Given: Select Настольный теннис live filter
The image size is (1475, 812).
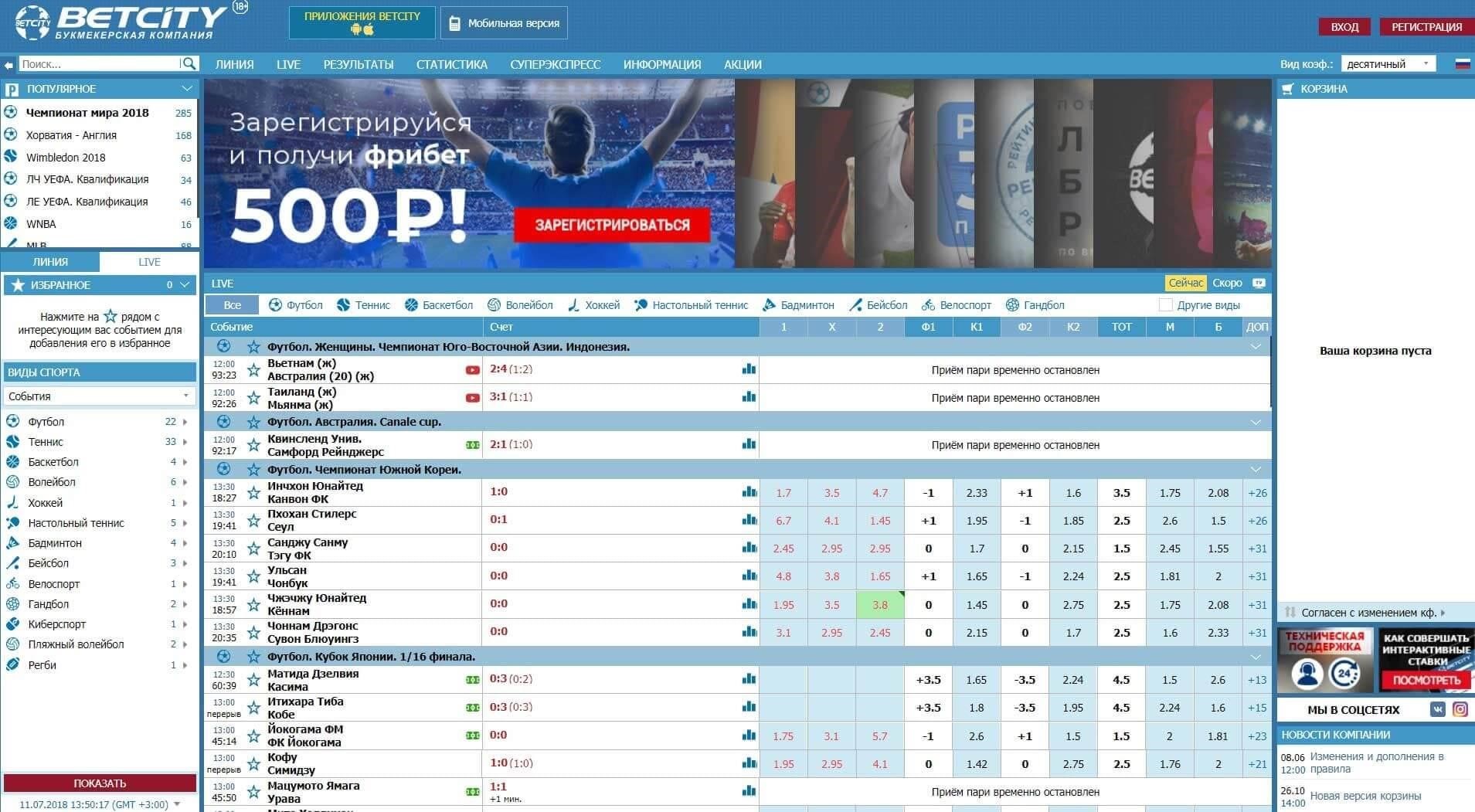Looking at the screenshot, I should (x=692, y=305).
